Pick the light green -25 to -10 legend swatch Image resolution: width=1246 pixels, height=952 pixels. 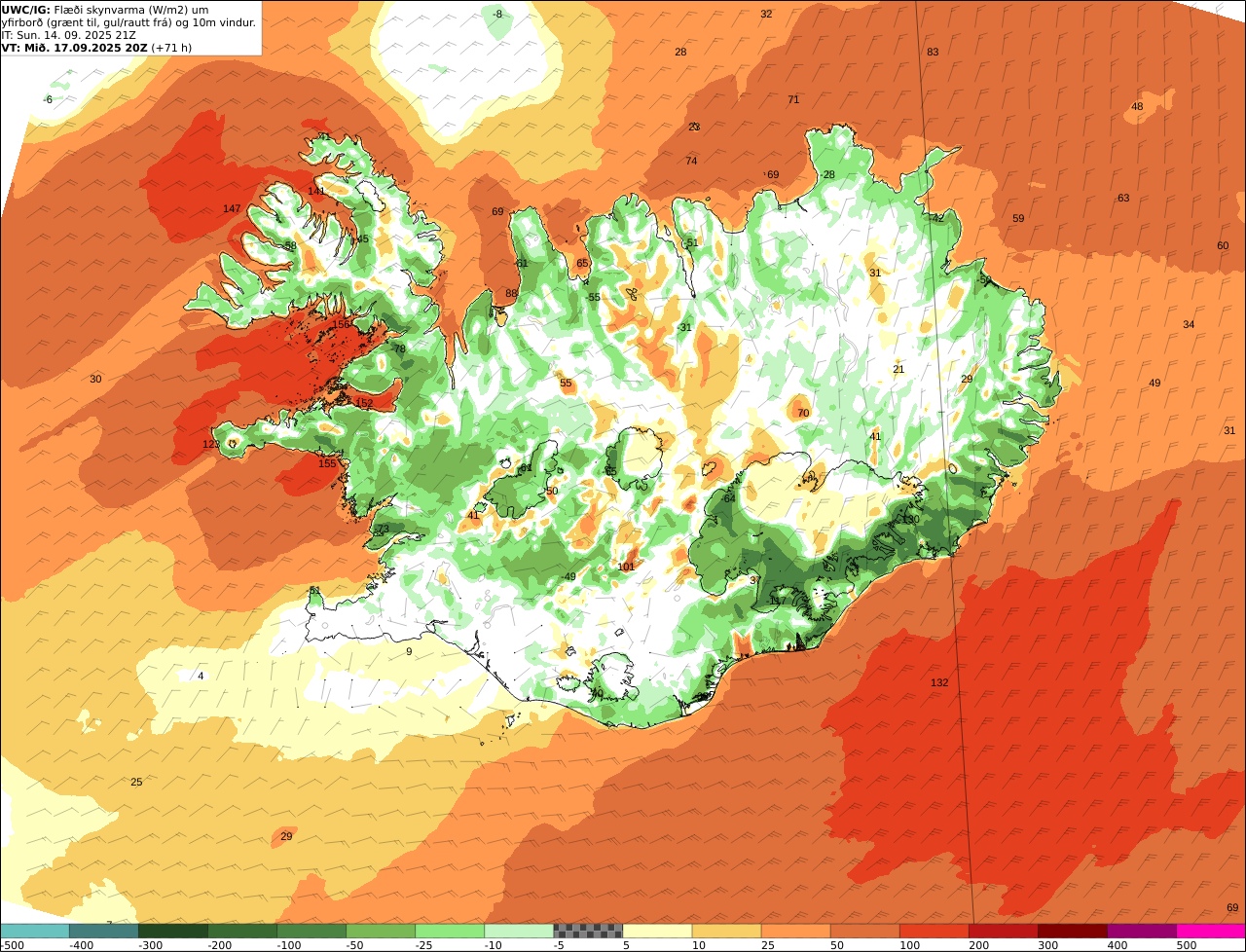(450, 931)
